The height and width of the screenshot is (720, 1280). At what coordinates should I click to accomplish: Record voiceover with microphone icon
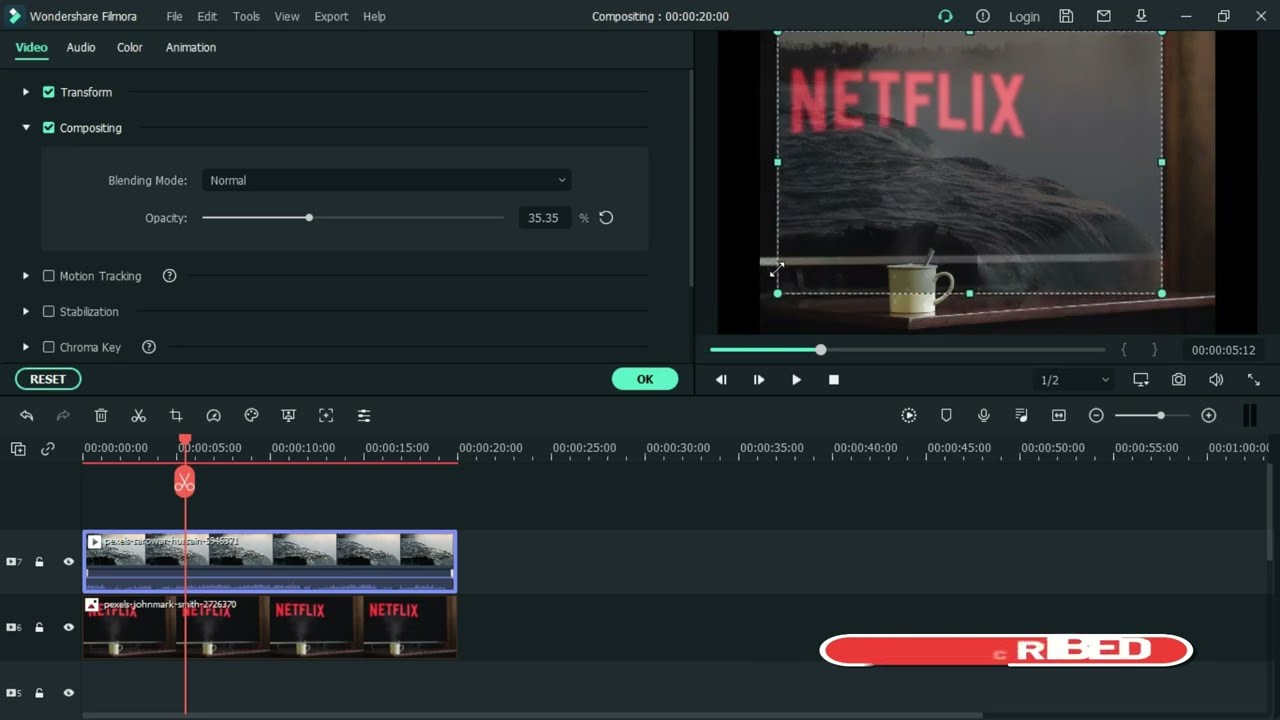984,415
